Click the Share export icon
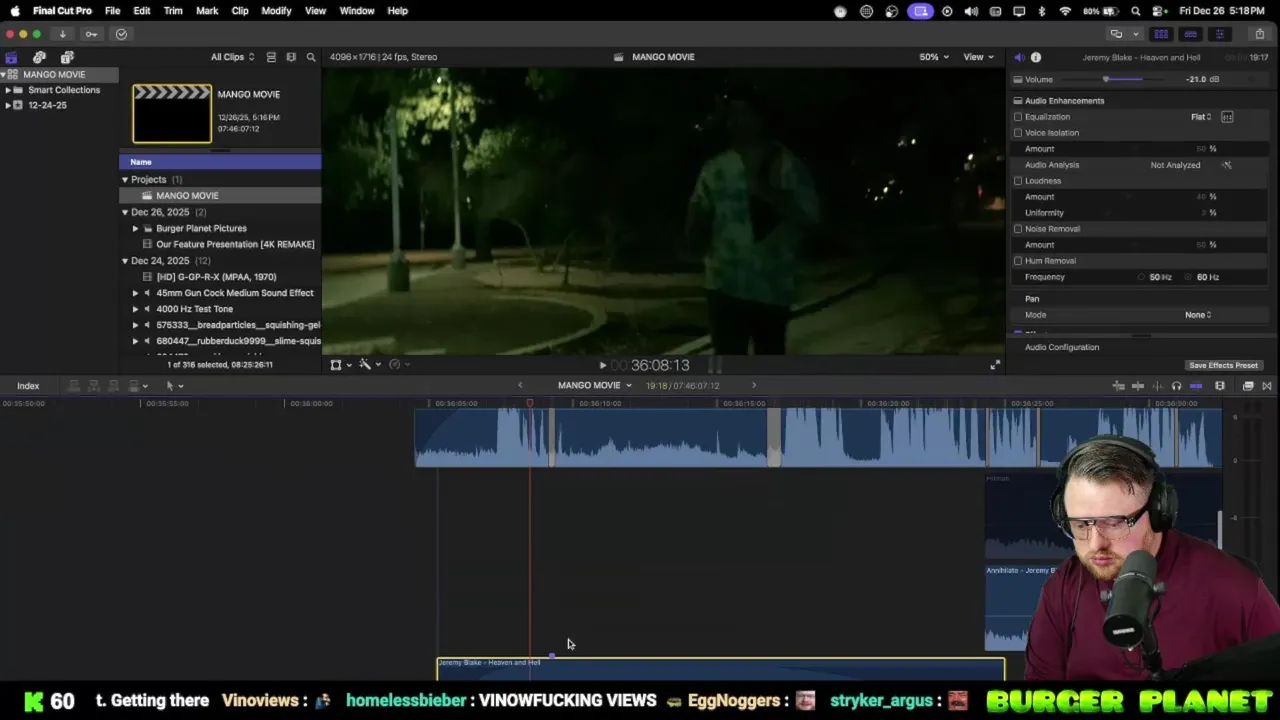1280x720 pixels. pyautogui.click(x=1259, y=34)
